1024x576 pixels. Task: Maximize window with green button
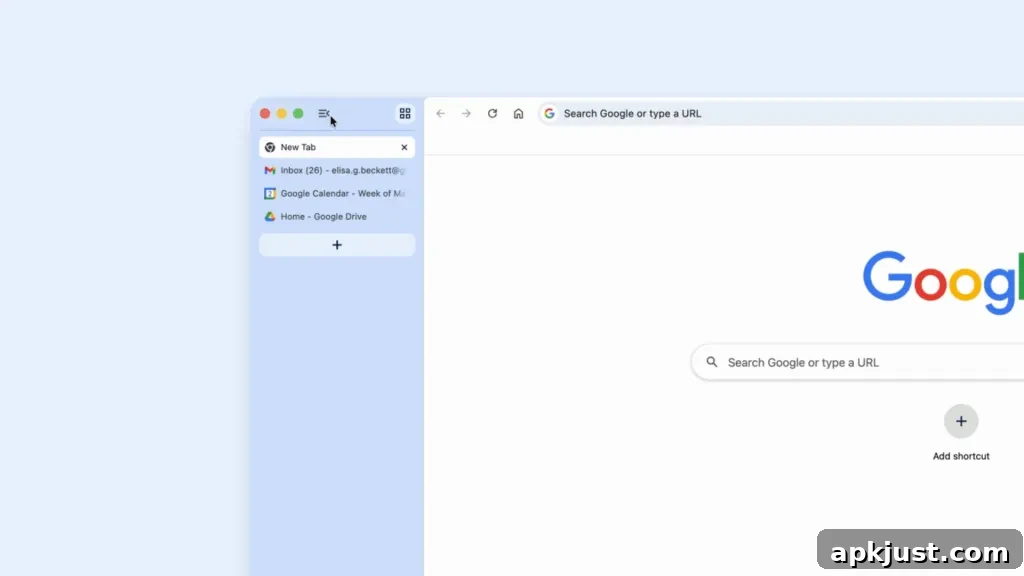(298, 114)
